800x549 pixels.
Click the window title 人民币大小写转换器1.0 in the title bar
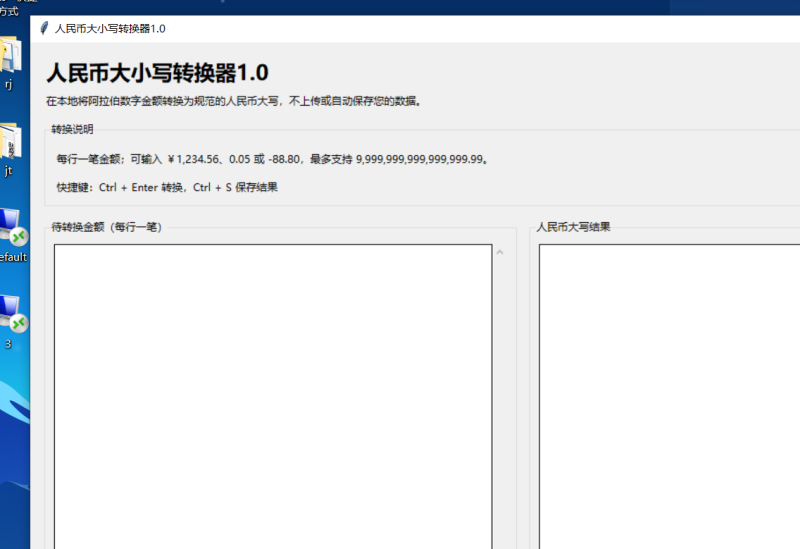(x=110, y=29)
